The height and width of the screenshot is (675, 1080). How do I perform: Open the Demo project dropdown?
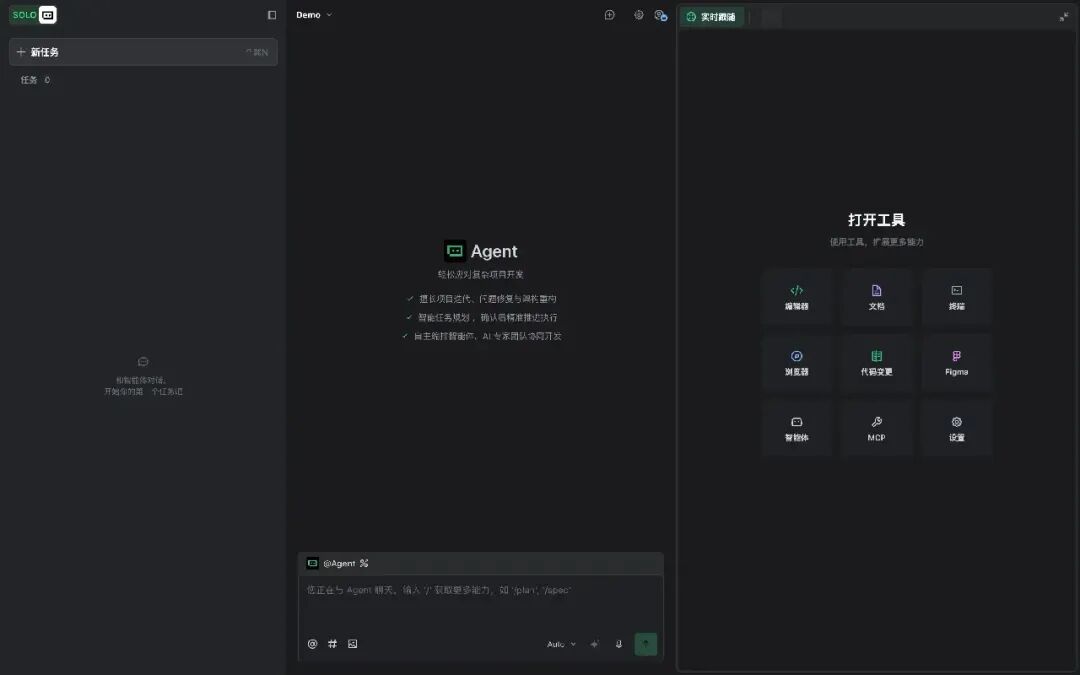(x=313, y=14)
